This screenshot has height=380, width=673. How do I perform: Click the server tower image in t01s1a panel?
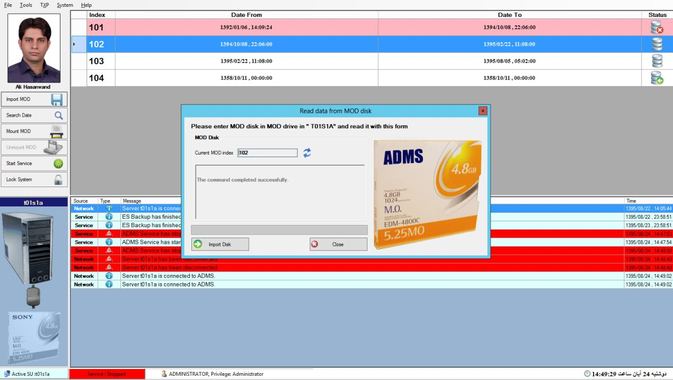pos(29,248)
